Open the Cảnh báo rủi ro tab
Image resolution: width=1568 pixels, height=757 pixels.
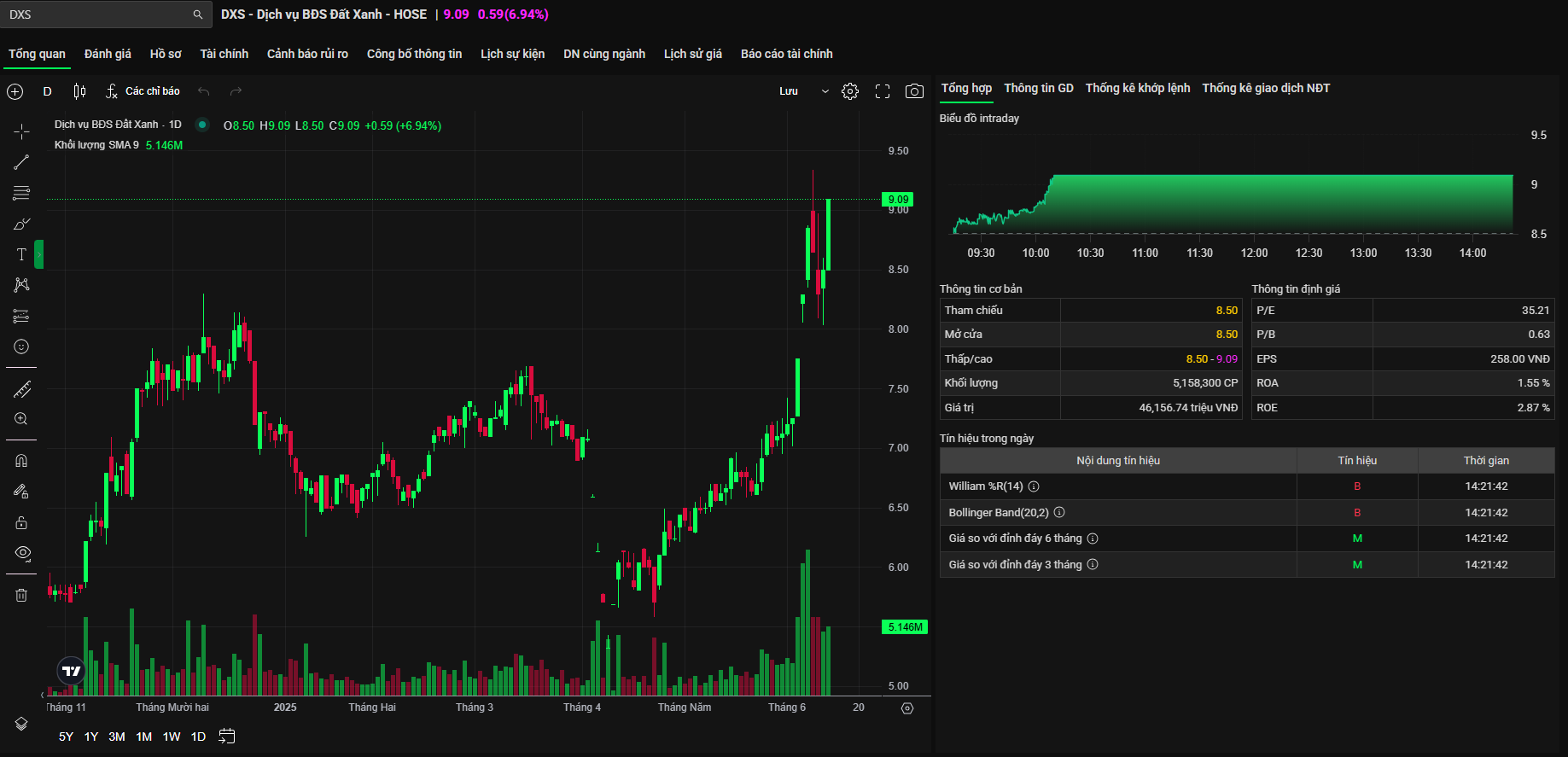click(307, 54)
